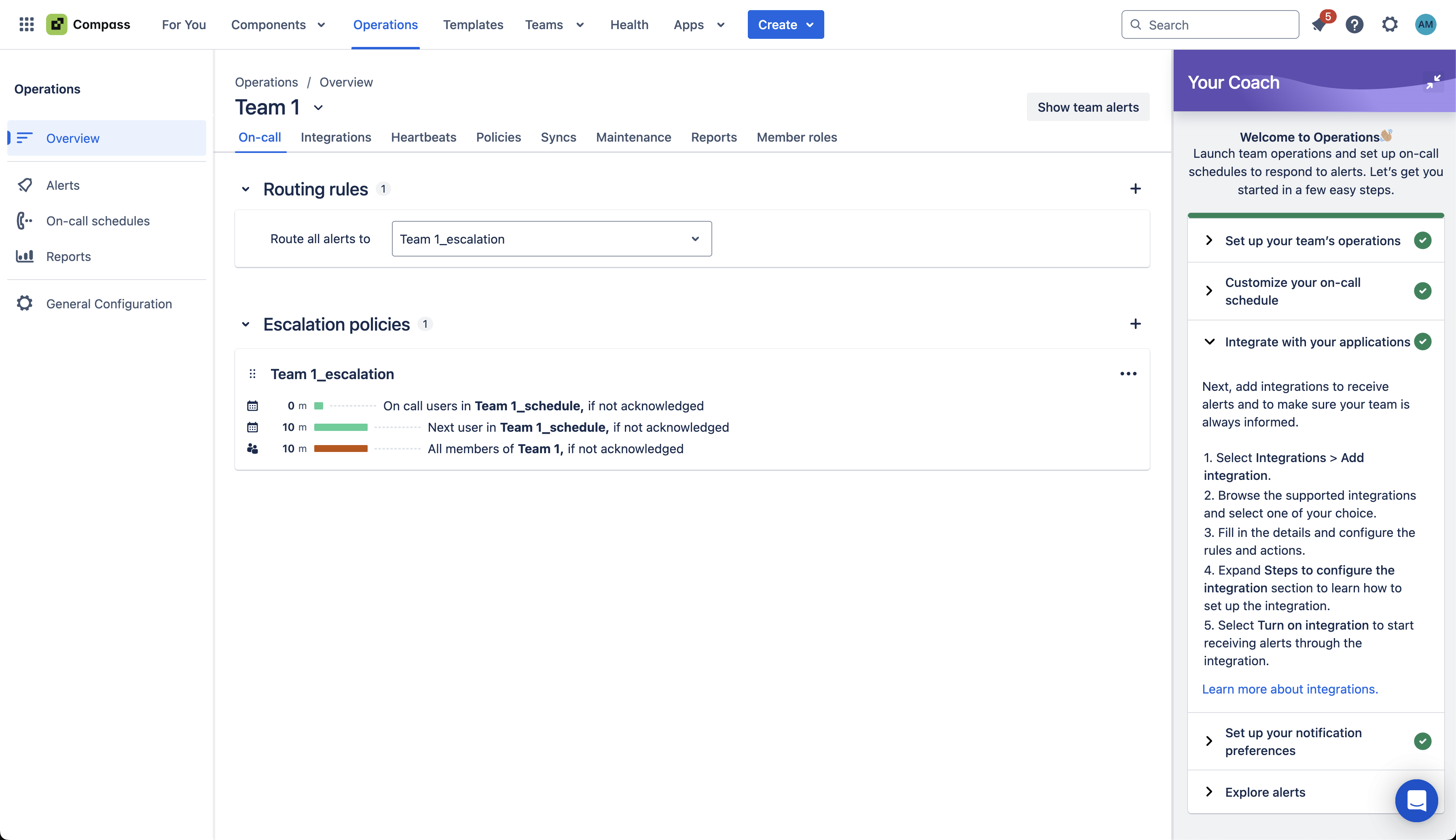Collapse the Escalation policies section
1456x840 pixels.
click(x=245, y=324)
